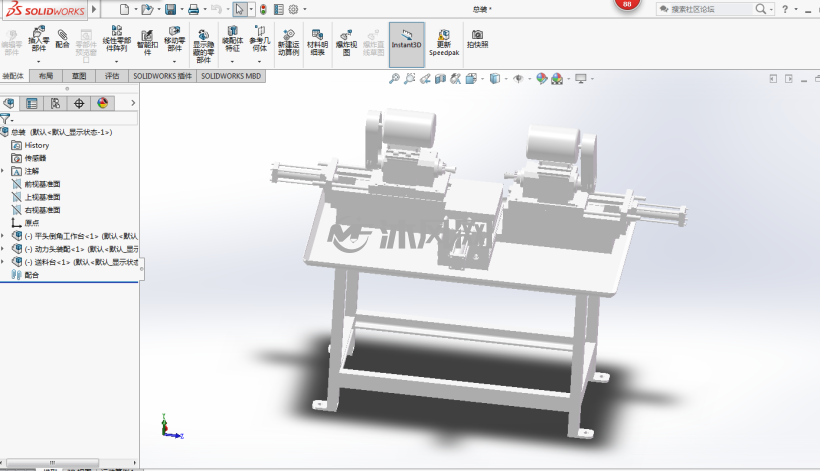Viewport: 820px width, 471px height.
Task: Select the History folder in tree
Action: pyautogui.click(x=30, y=145)
